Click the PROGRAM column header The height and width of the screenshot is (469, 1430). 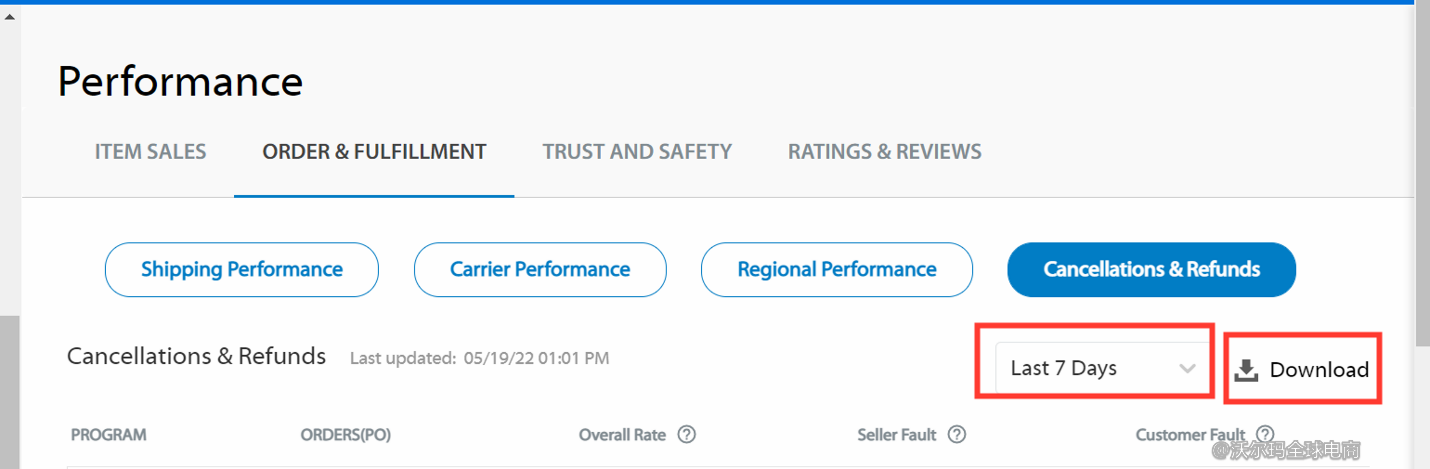point(108,435)
